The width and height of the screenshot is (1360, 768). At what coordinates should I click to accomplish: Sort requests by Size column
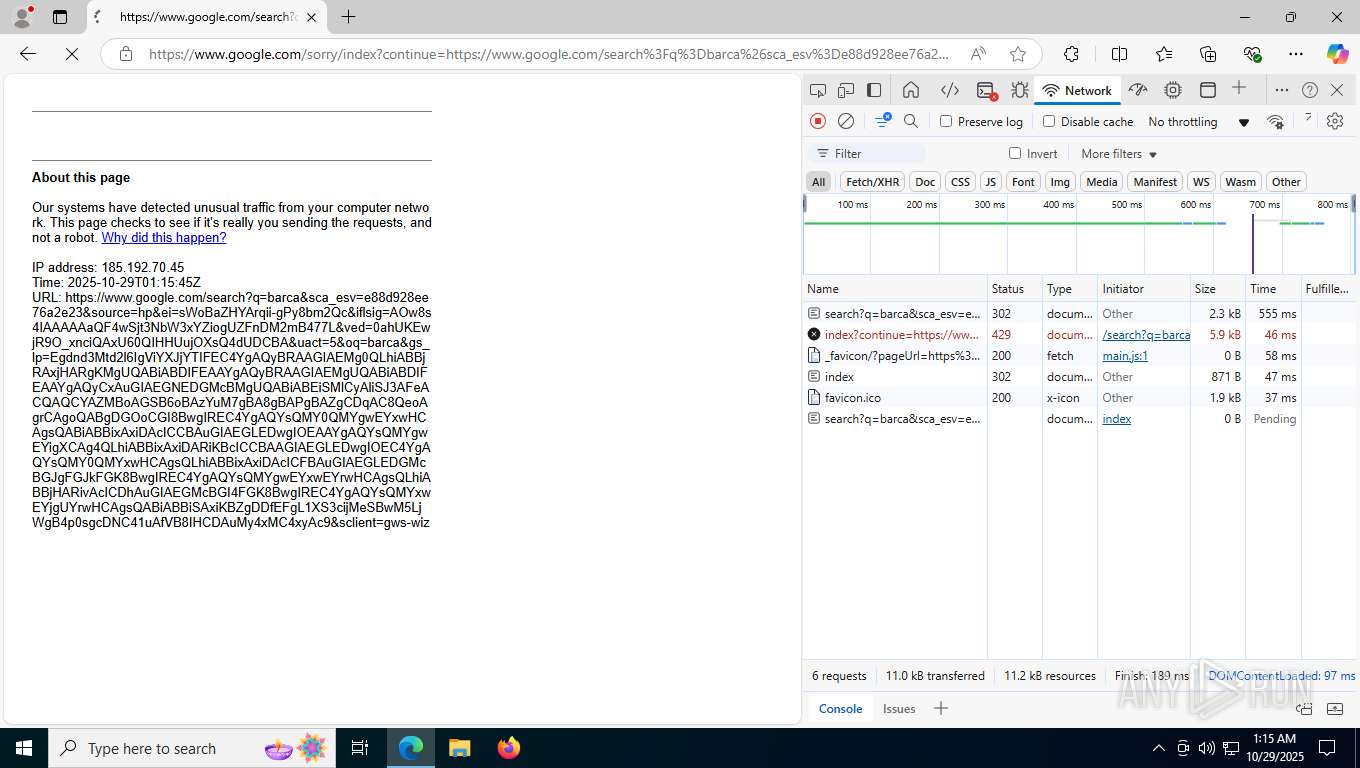tap(1217, 288)
